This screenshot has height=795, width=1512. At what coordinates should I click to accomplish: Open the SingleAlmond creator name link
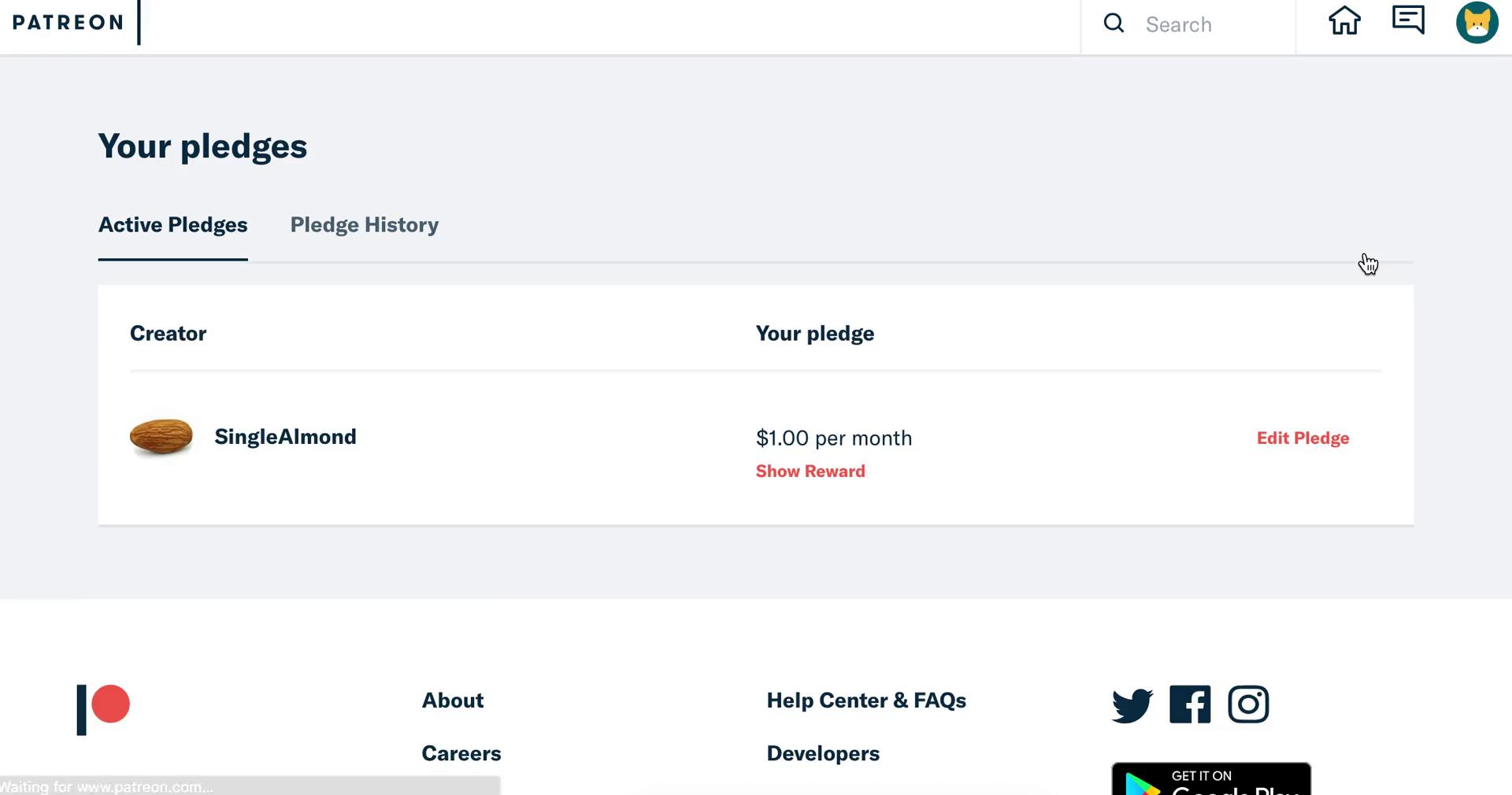[x=285, y=437]
